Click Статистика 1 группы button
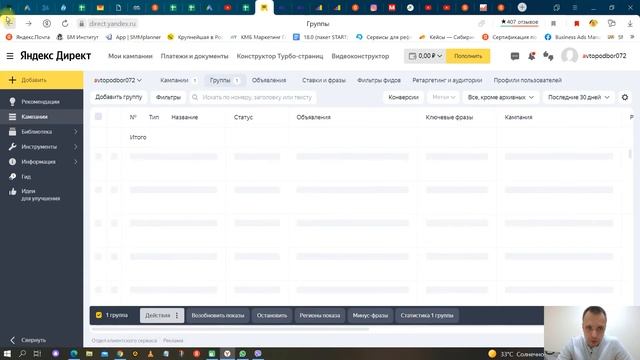The image size is (640, 360). [427, 316]
